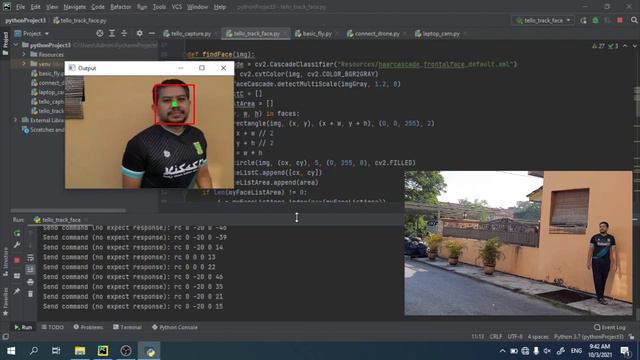Open File Explorer from taskbar

(x=80, y=351)
